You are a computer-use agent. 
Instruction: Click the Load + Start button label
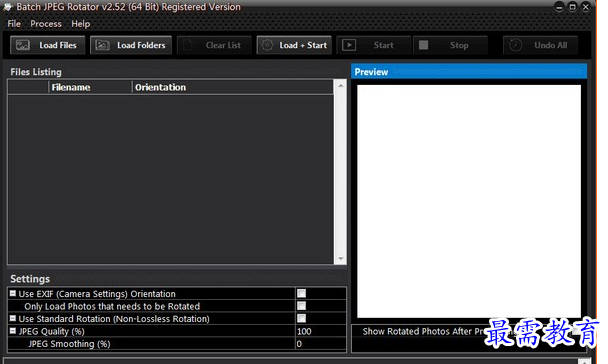pyautogui.click(x=303, y=45)
